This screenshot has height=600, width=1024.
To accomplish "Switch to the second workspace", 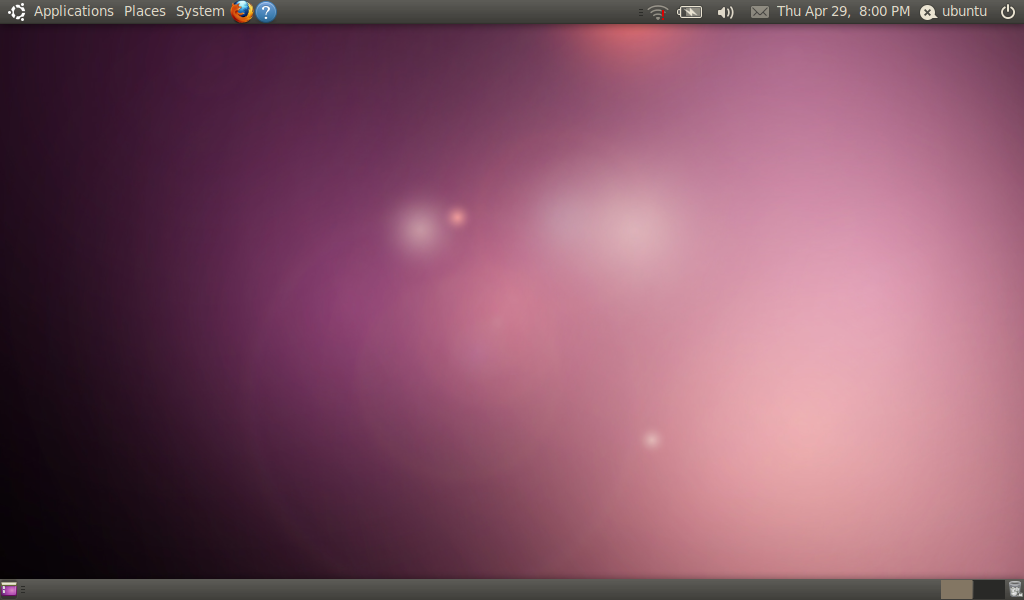I will [x=988, y=590].
